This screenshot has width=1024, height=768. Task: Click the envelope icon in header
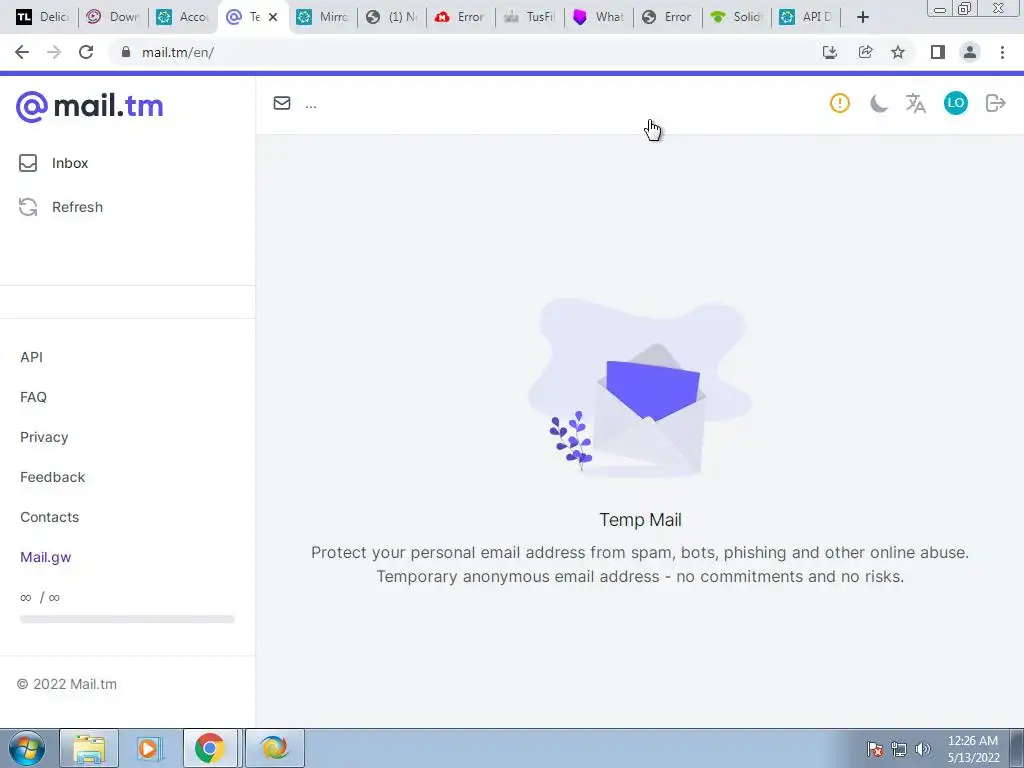pyautogui.click(x=282, y=103)
